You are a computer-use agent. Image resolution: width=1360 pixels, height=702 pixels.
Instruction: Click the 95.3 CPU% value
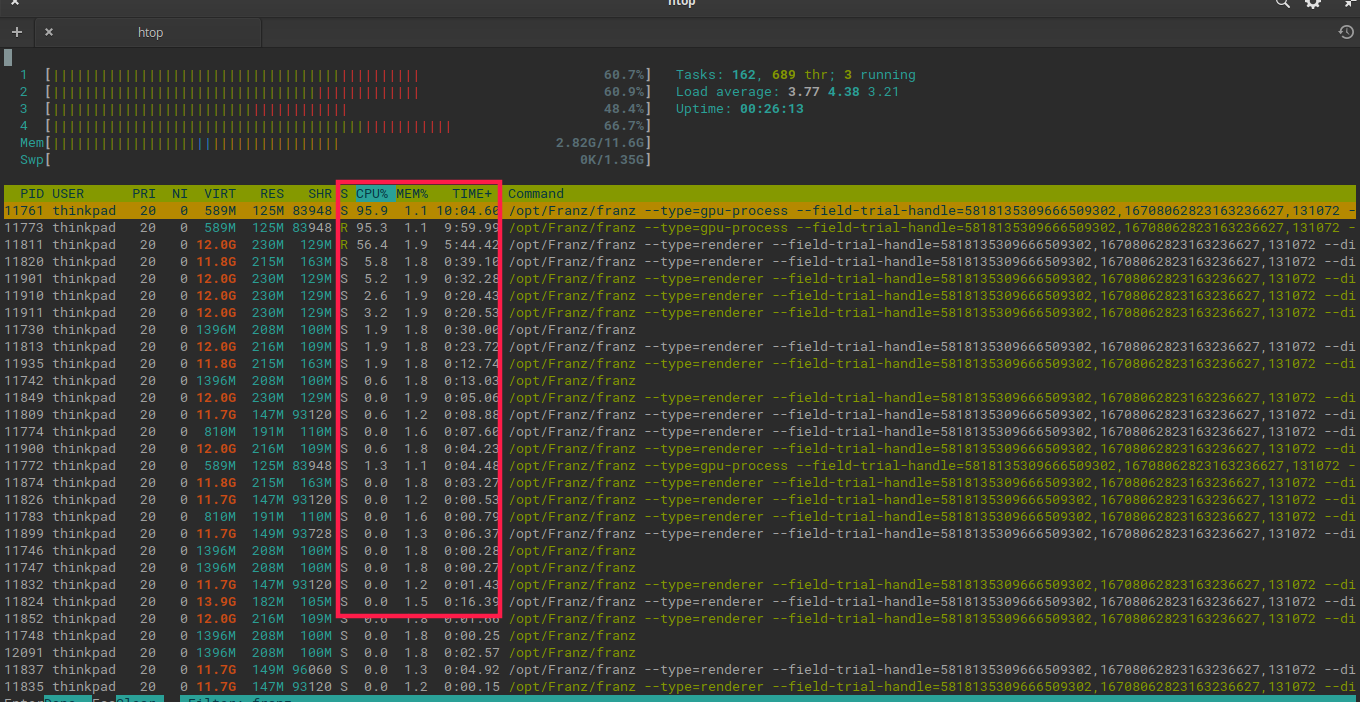tap(372, 228)
